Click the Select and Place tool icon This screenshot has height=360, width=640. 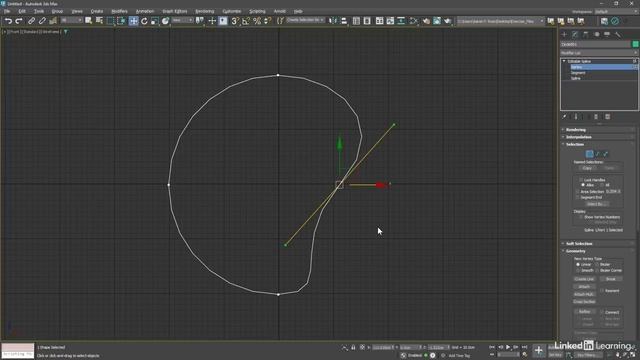pos(165,21)
